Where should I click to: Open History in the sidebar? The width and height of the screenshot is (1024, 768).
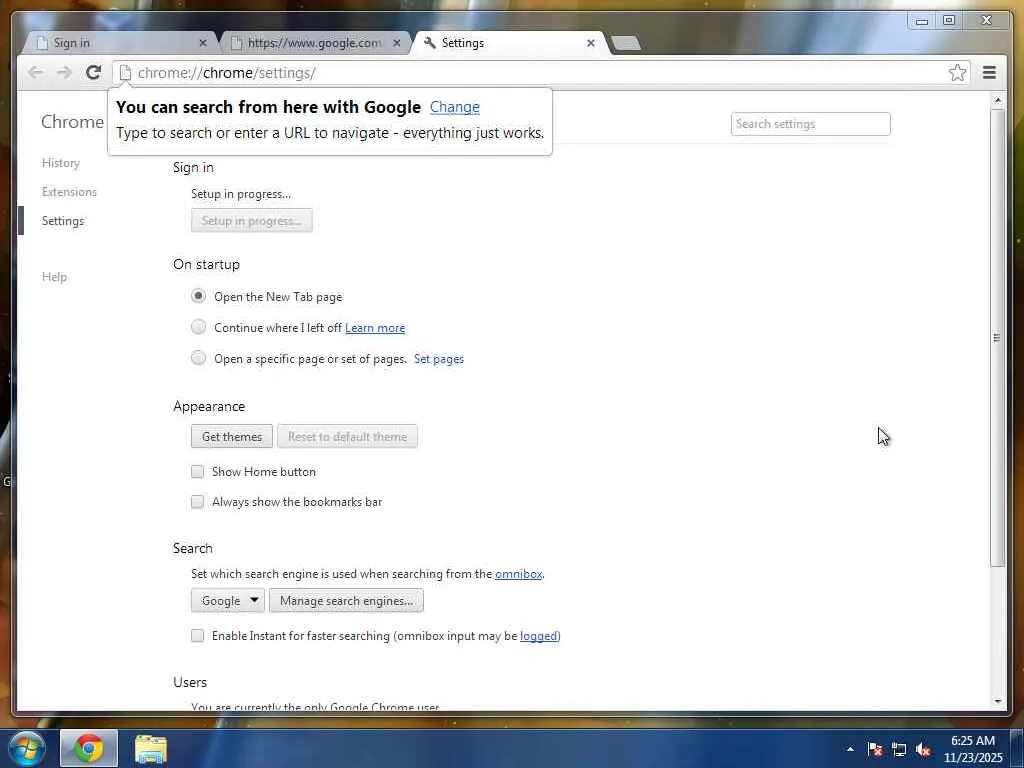pyautogui.click(x=61, y=163)
